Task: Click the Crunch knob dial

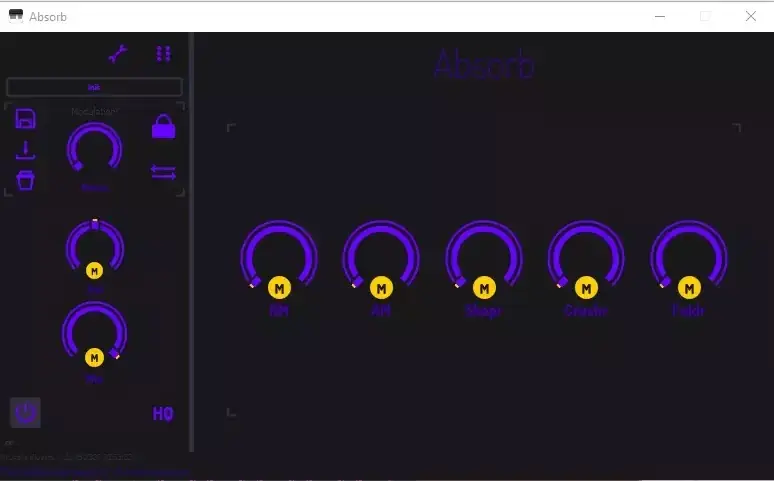Action: pyautogui.click(x=586, y=255)
